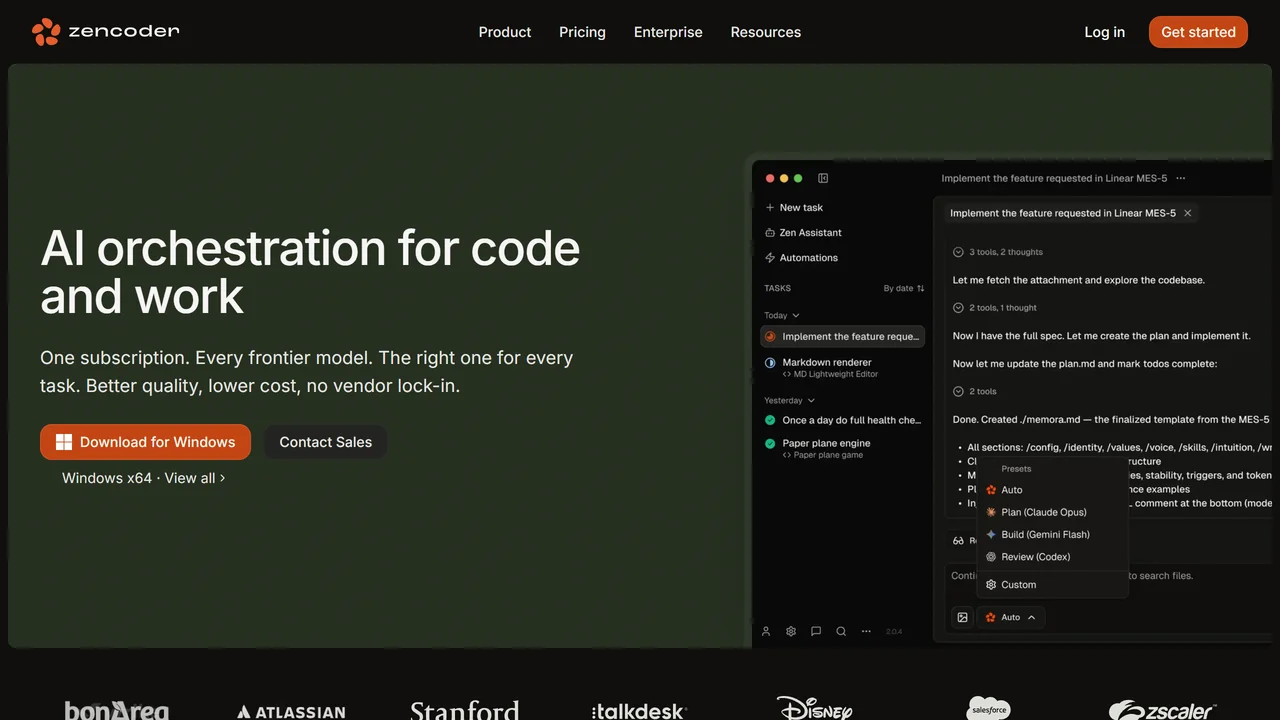Click the New task plus icon

click(770, 207)
